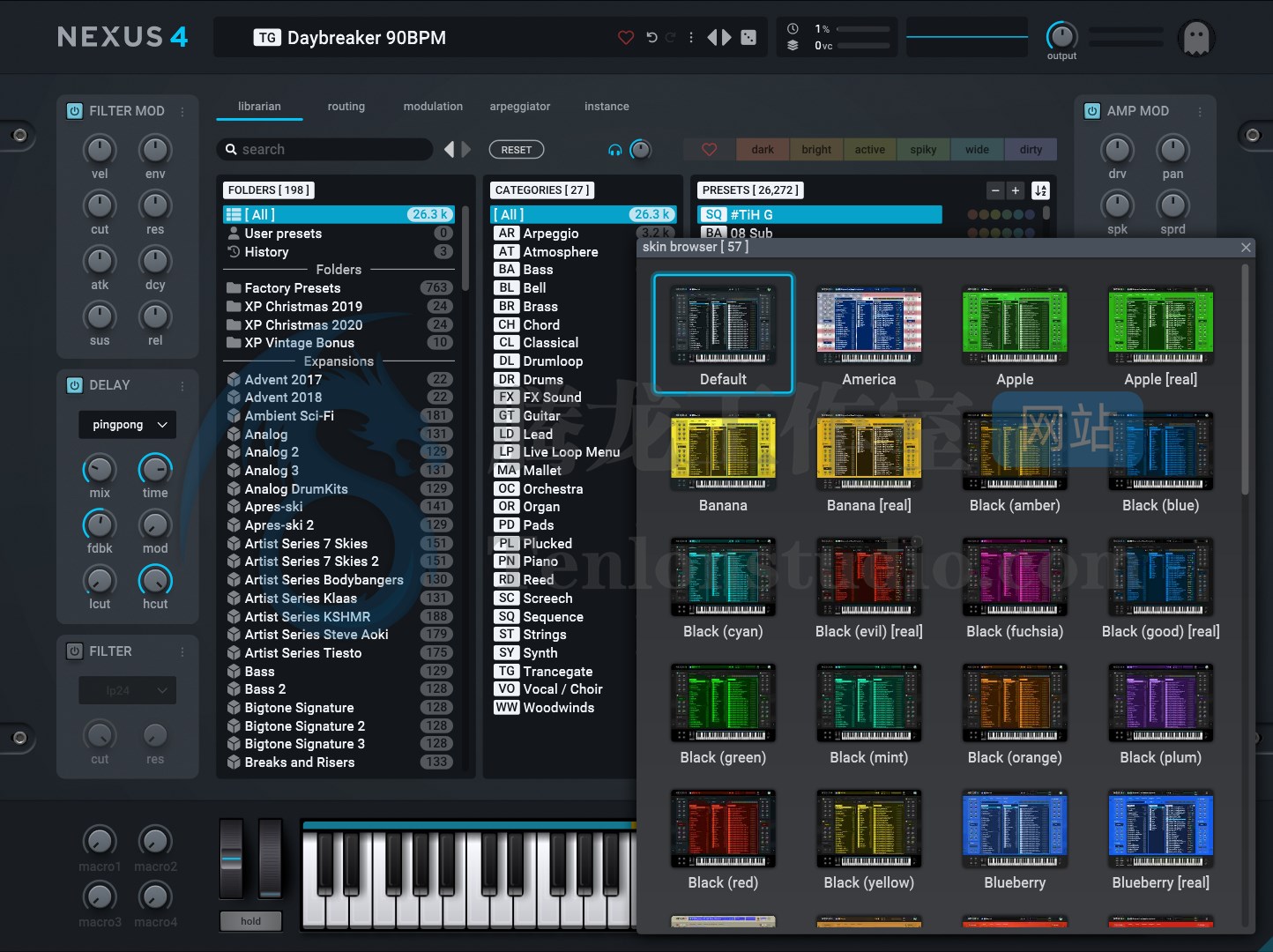Click the headphones preview icon

point(615,150)
